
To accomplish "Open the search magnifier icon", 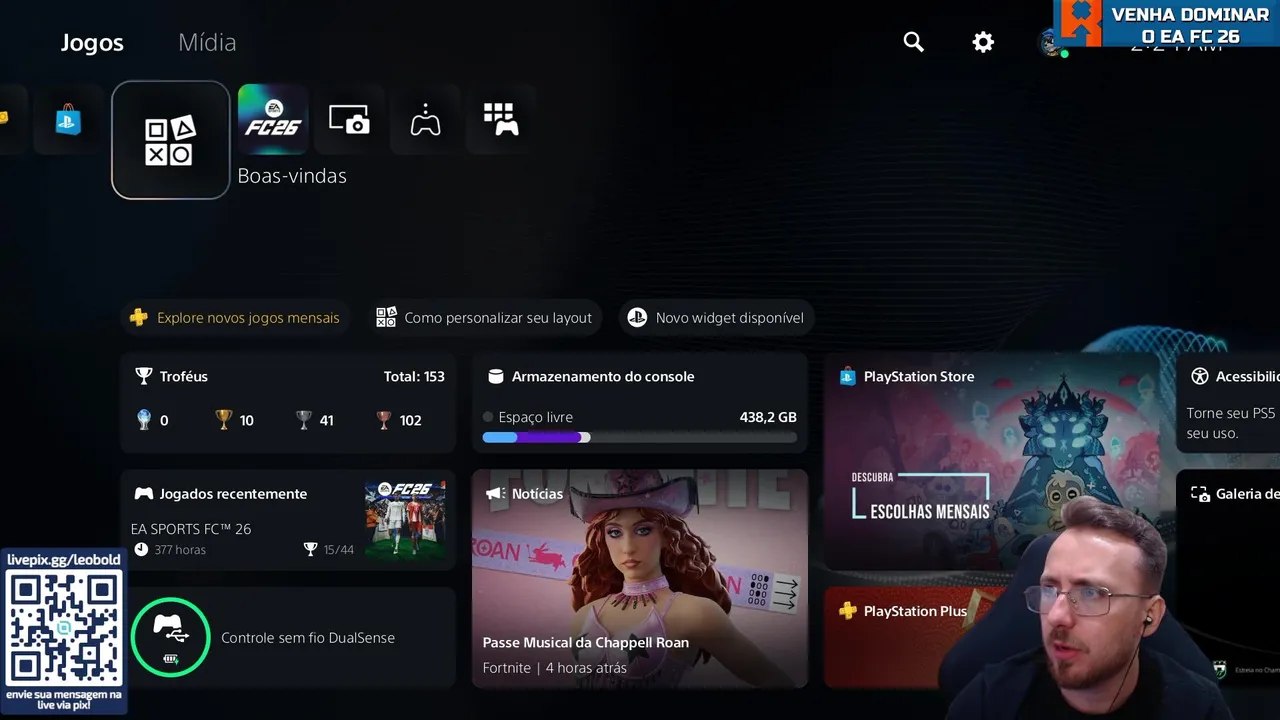I will pyautogui.click(x=913, y=42).
